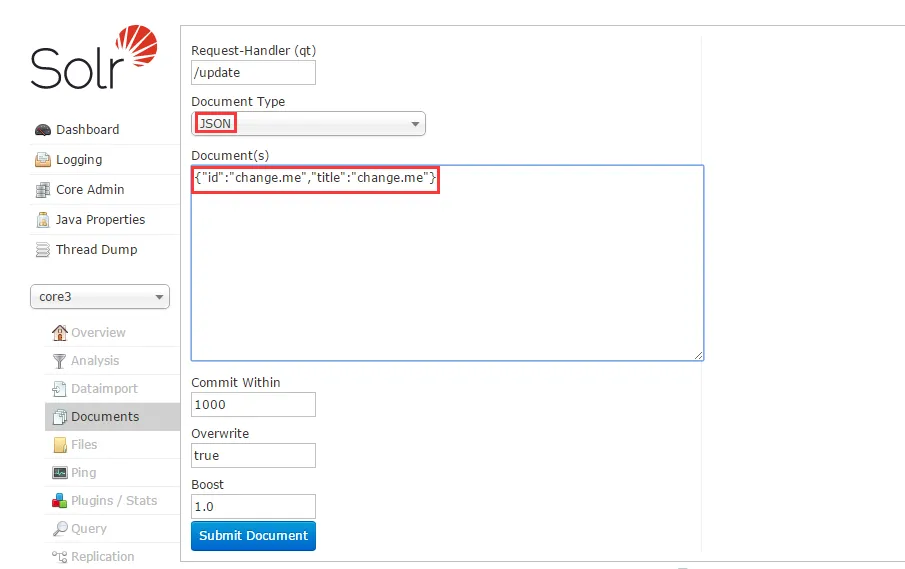Click the Overwrite label

point(220,433)
